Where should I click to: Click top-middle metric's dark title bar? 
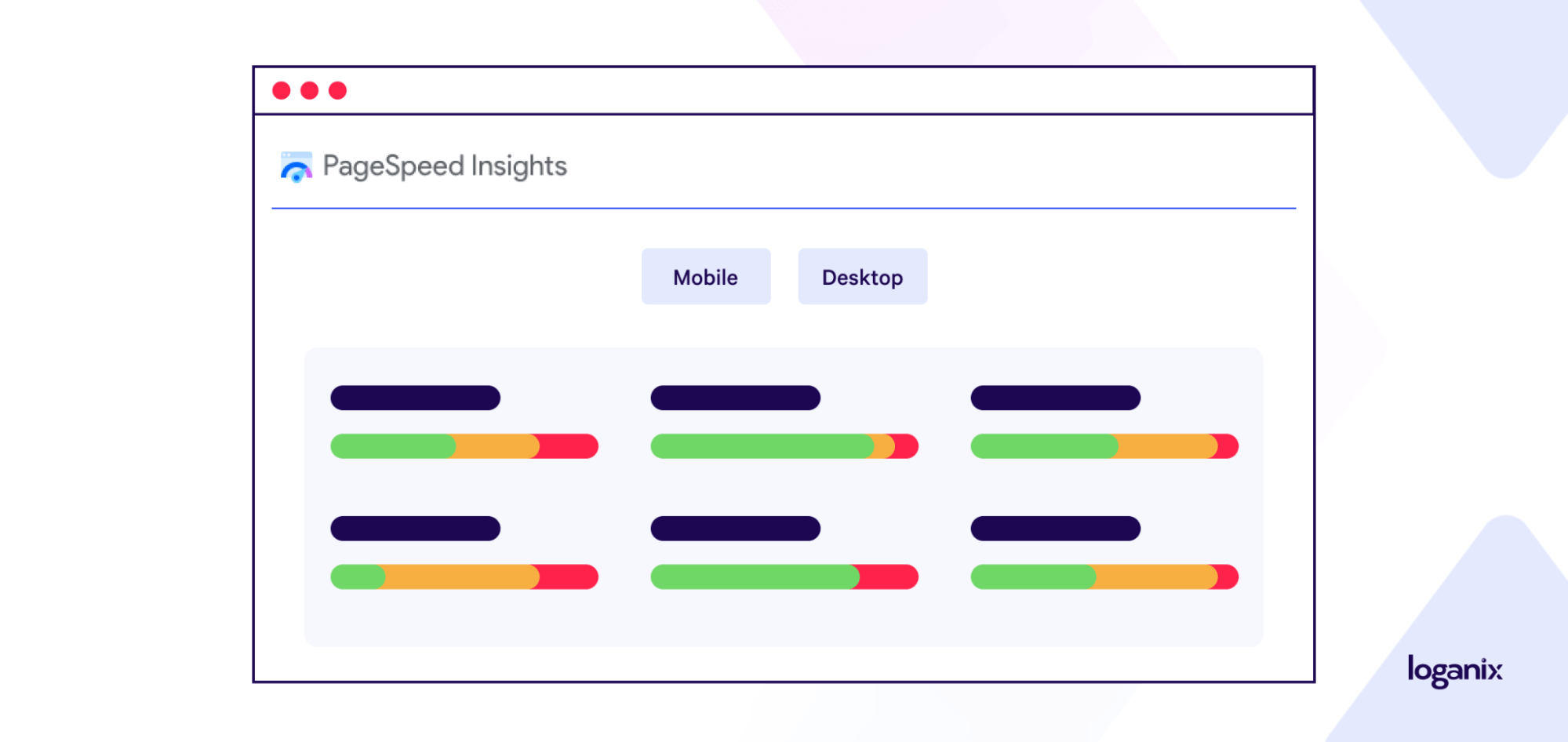pyautogui.click(x=736, y=398)
